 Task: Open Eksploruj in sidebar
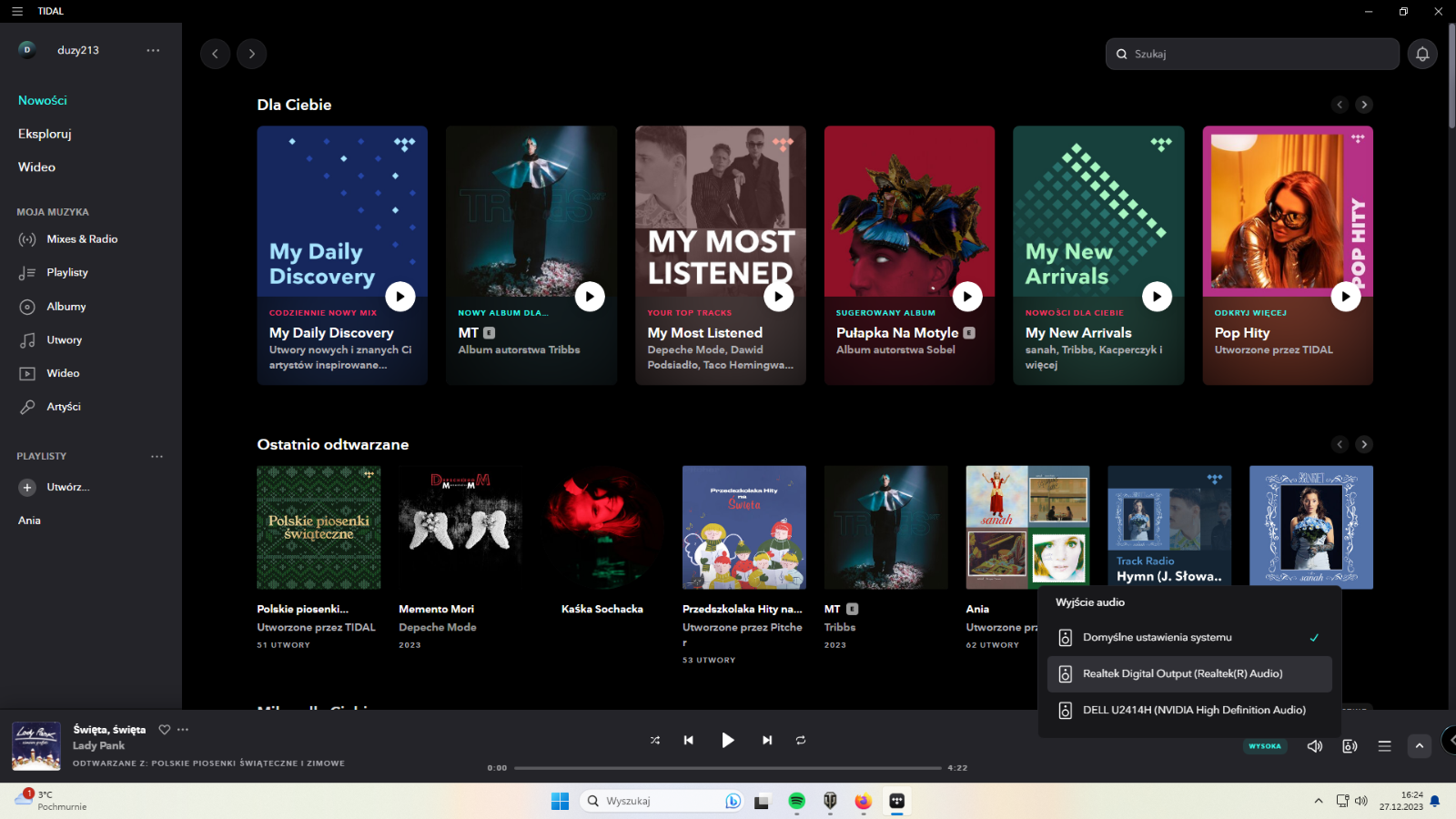click(45, 134)
